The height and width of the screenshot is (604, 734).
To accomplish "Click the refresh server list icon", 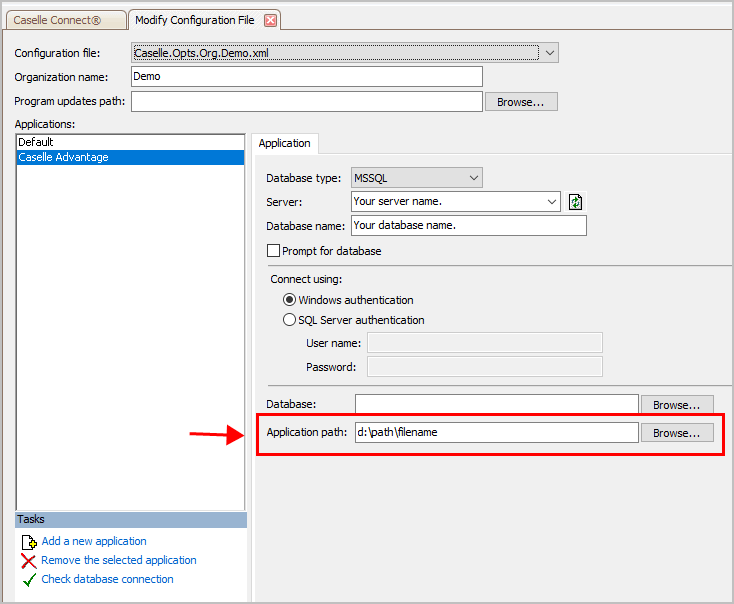I will pos(575,202).
